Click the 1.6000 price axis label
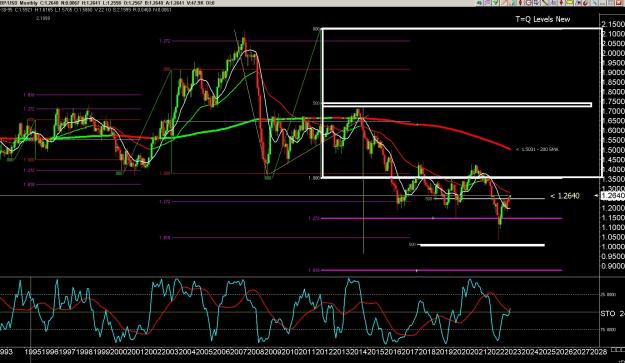 [x=614, y=131]
